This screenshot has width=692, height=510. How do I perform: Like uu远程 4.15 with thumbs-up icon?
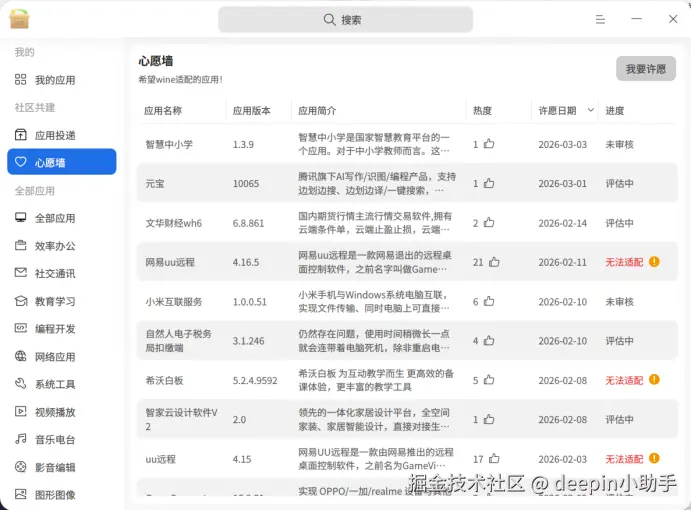[494, 459]
